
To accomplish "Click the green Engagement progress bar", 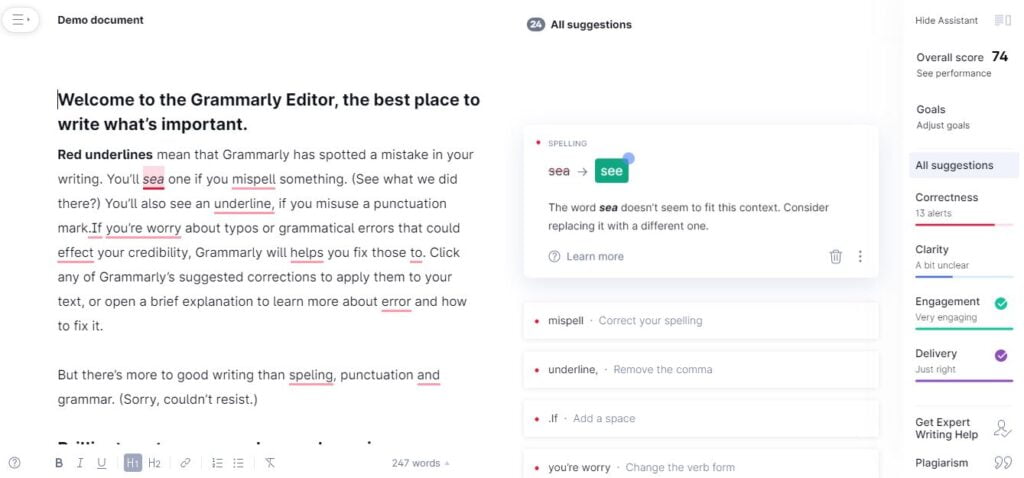I will 964,329.
